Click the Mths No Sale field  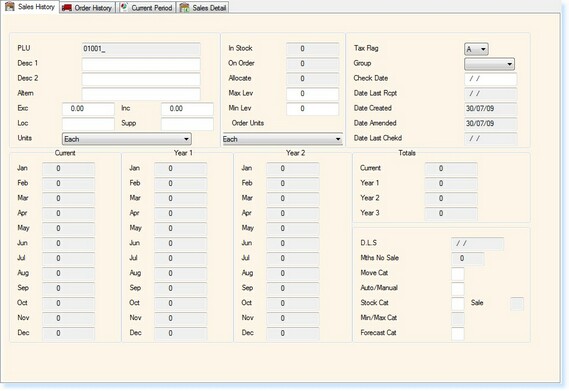click(468, 258)
